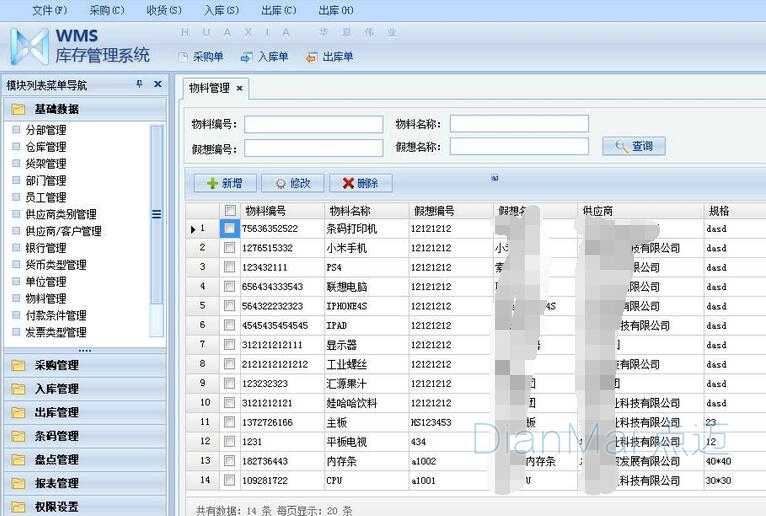The height and width of the screenshot is (516, 766).
Task: Click the navigation list vertical scrollbar
Action: 157,231
